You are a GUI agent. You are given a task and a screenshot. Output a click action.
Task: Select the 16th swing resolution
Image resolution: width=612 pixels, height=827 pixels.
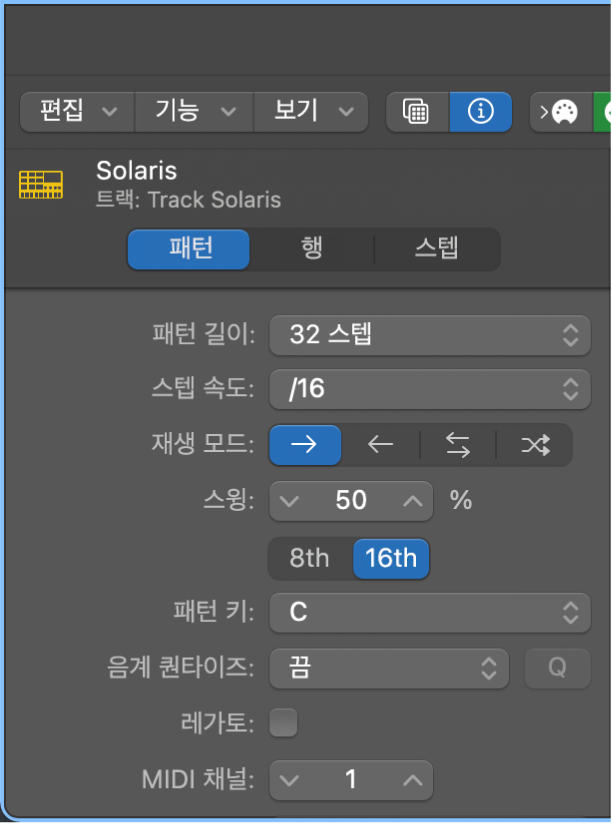390,559
